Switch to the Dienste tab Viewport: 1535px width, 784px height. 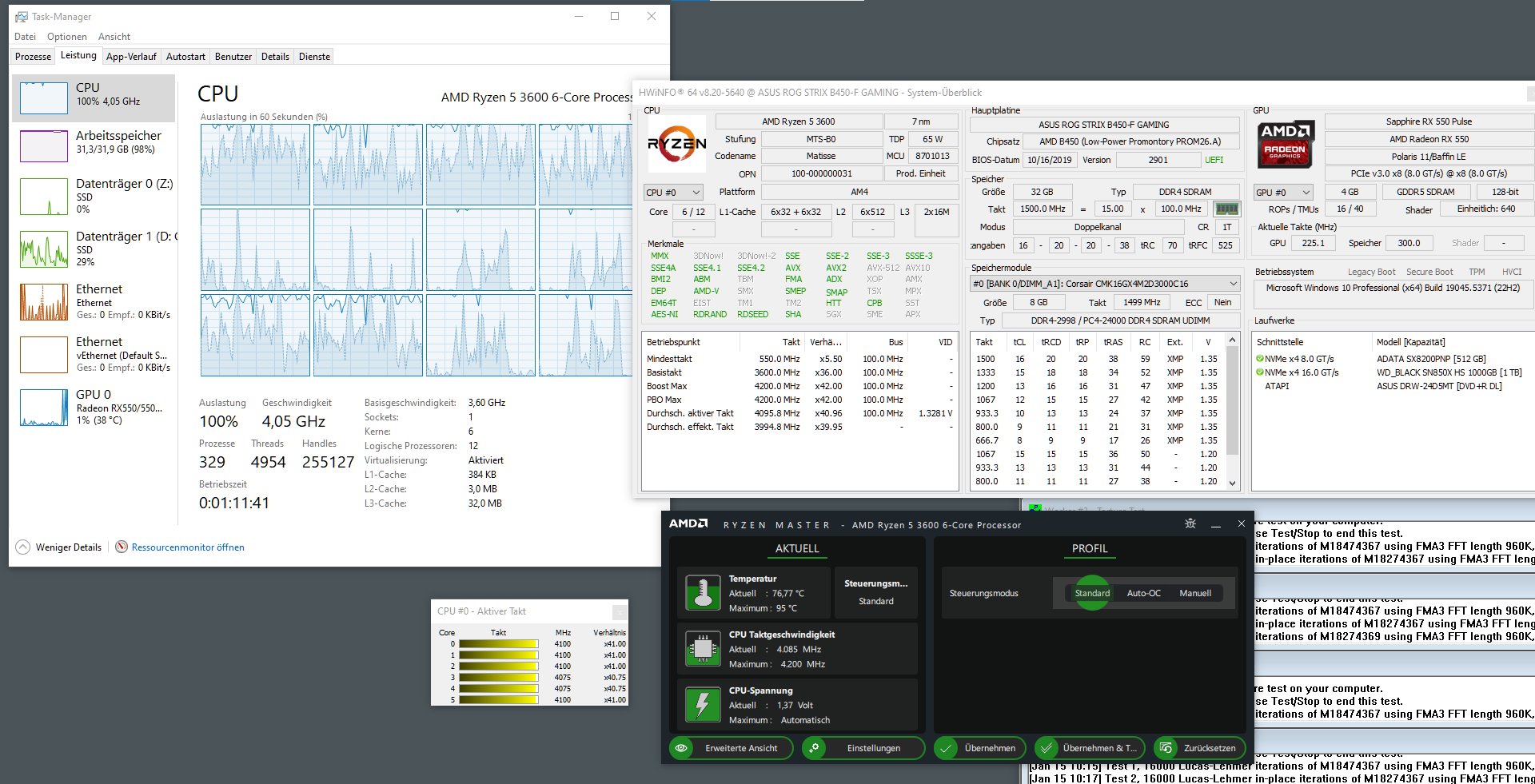(x=314, y=57)
